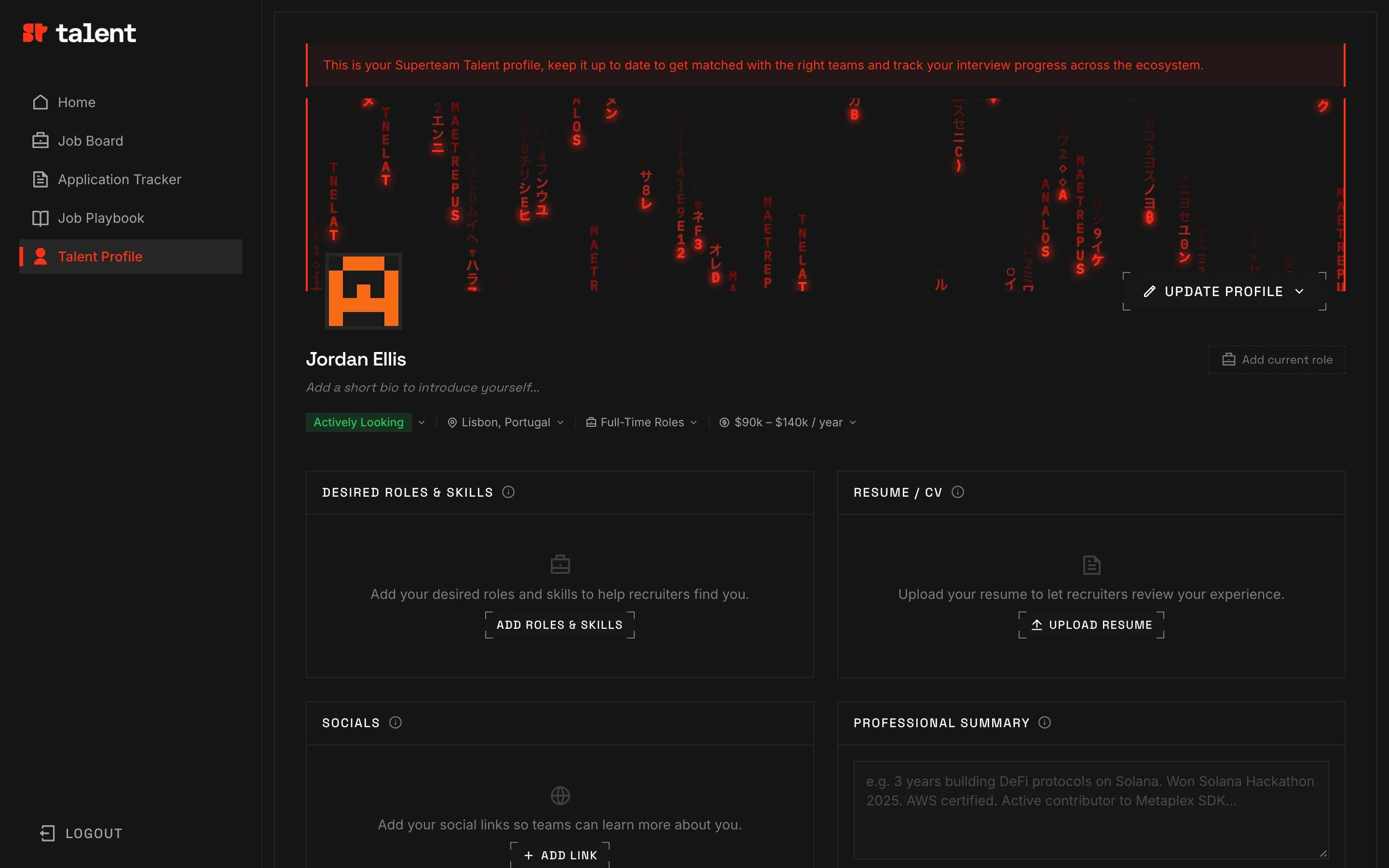Click the globe icon in Socials card
Screen dimensions: 1389x868
pyautogui.click(x=560, y=796)
